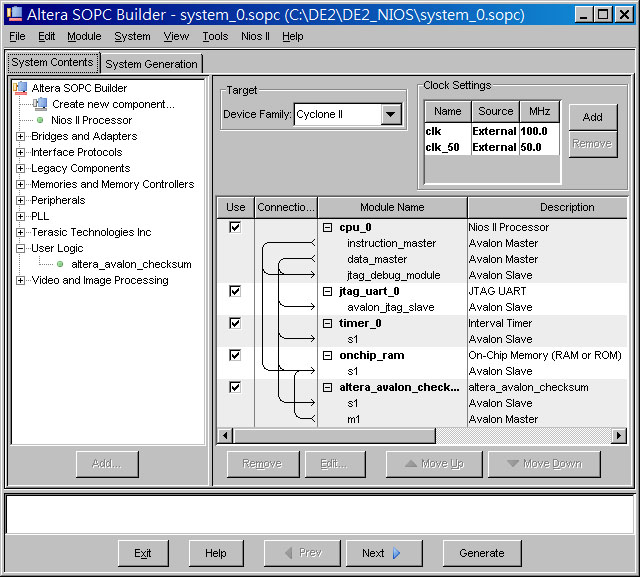Expand Memories and Memory Controllers category
Viewport: 640px width, 577px height.
tap(20, 184)
